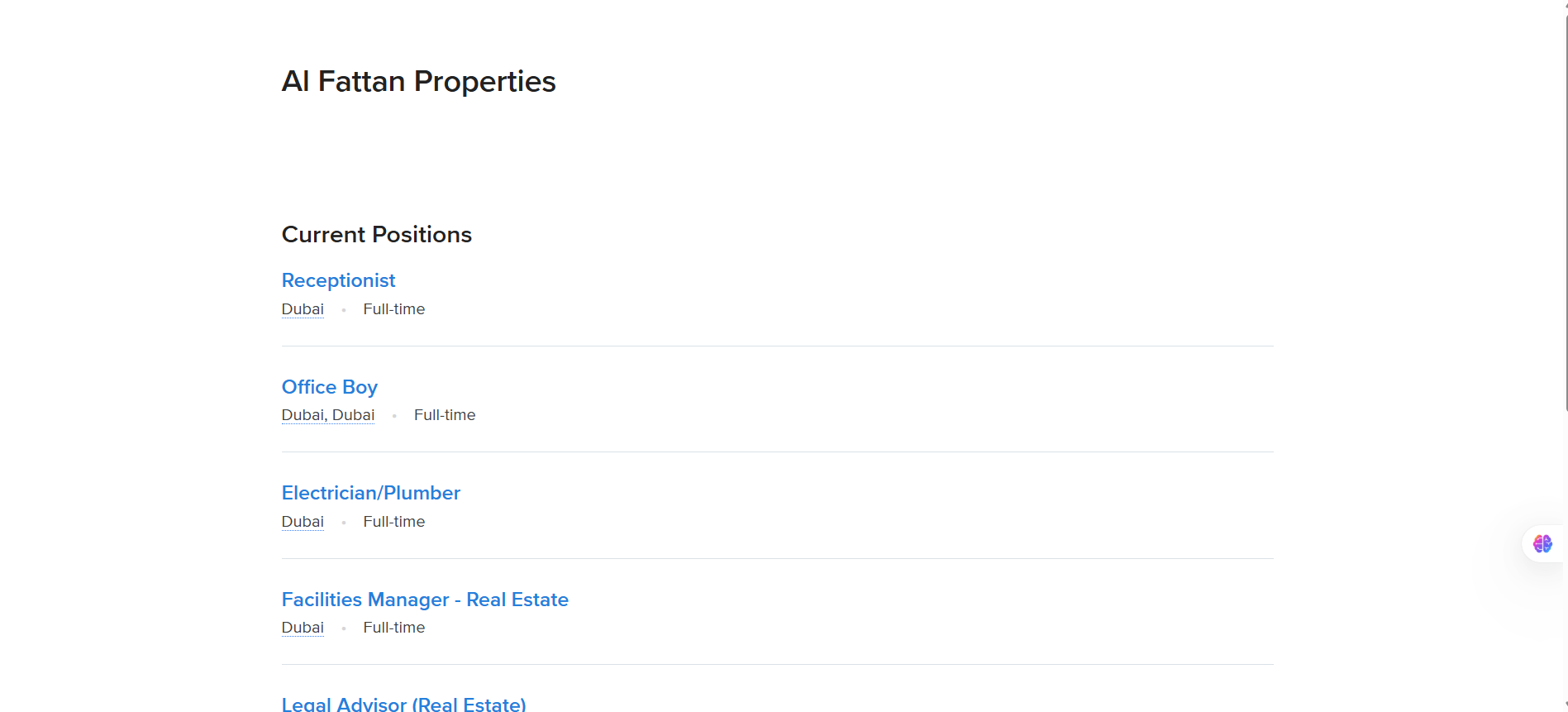Click the vertical scrollbar thumb
The width and height of the screenshot is (1568, 712).
pyautogui.click(x=1566, y=207)
